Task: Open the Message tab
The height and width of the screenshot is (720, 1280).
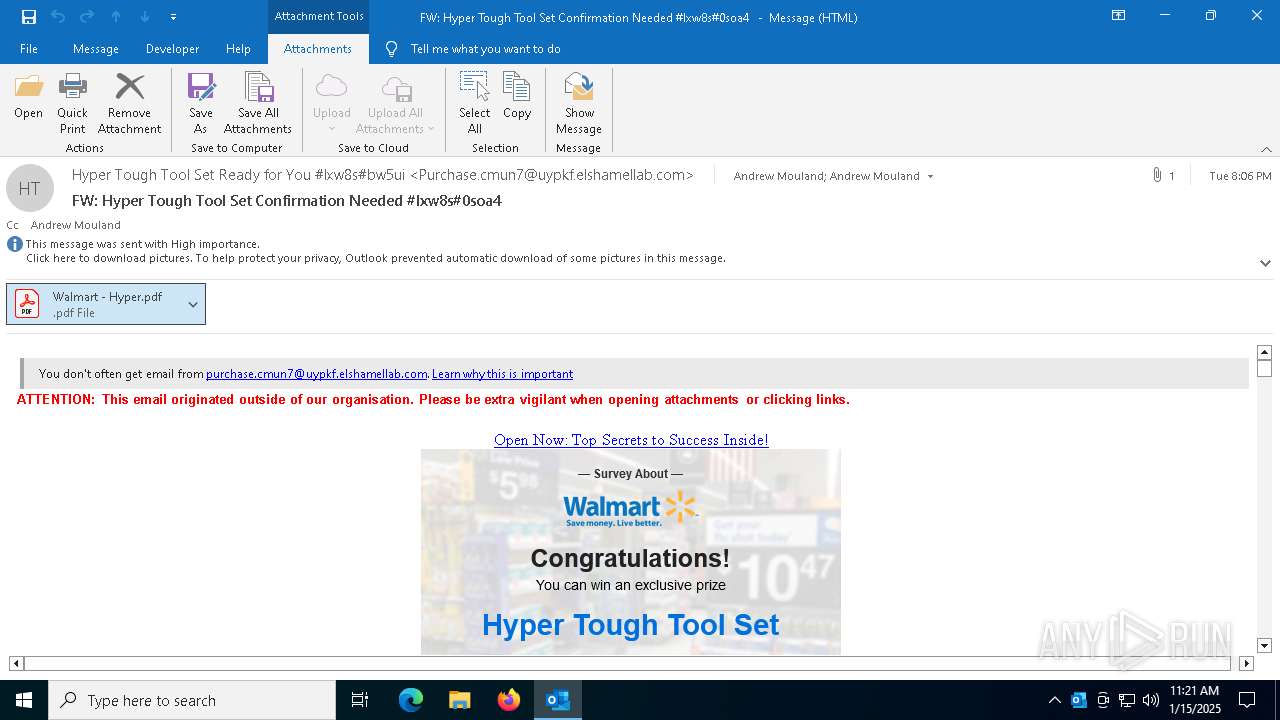Action: tap(96, 48)
